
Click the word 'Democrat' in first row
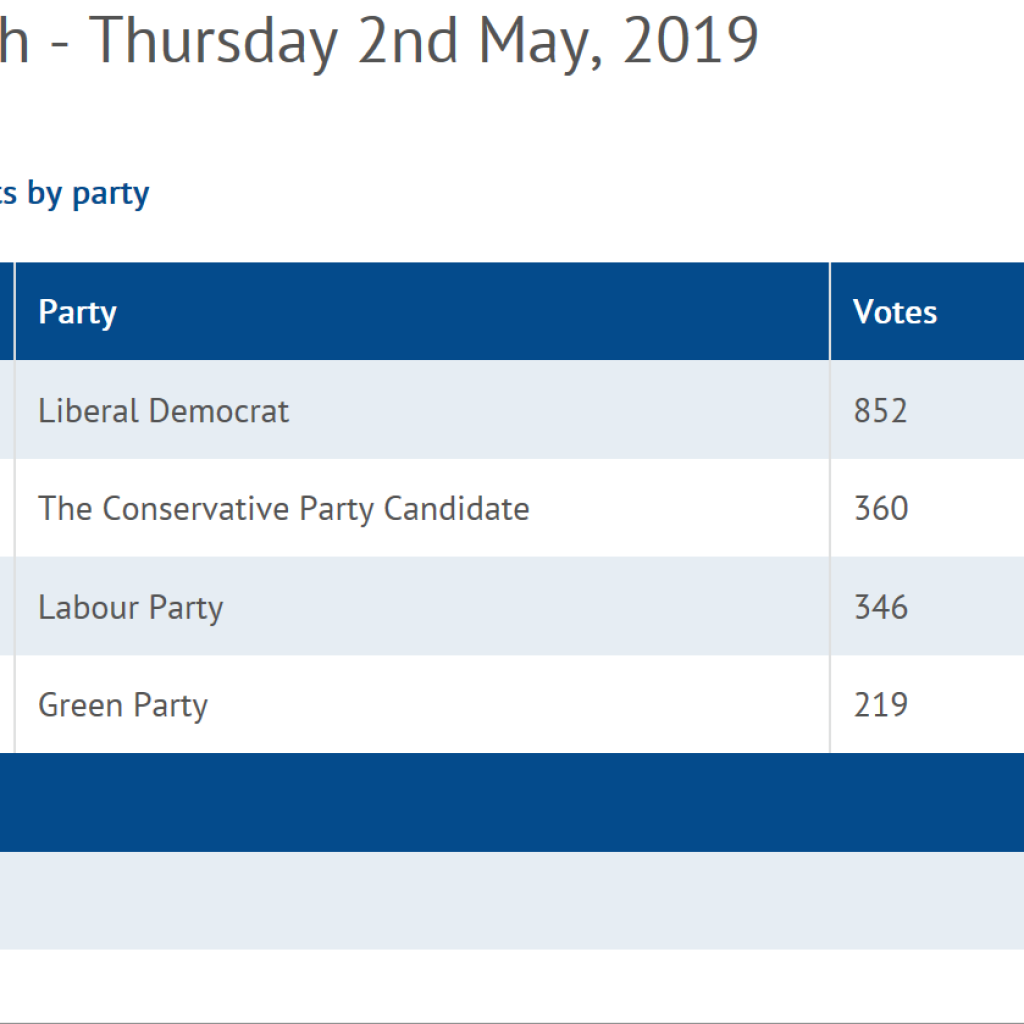point(219,411)
